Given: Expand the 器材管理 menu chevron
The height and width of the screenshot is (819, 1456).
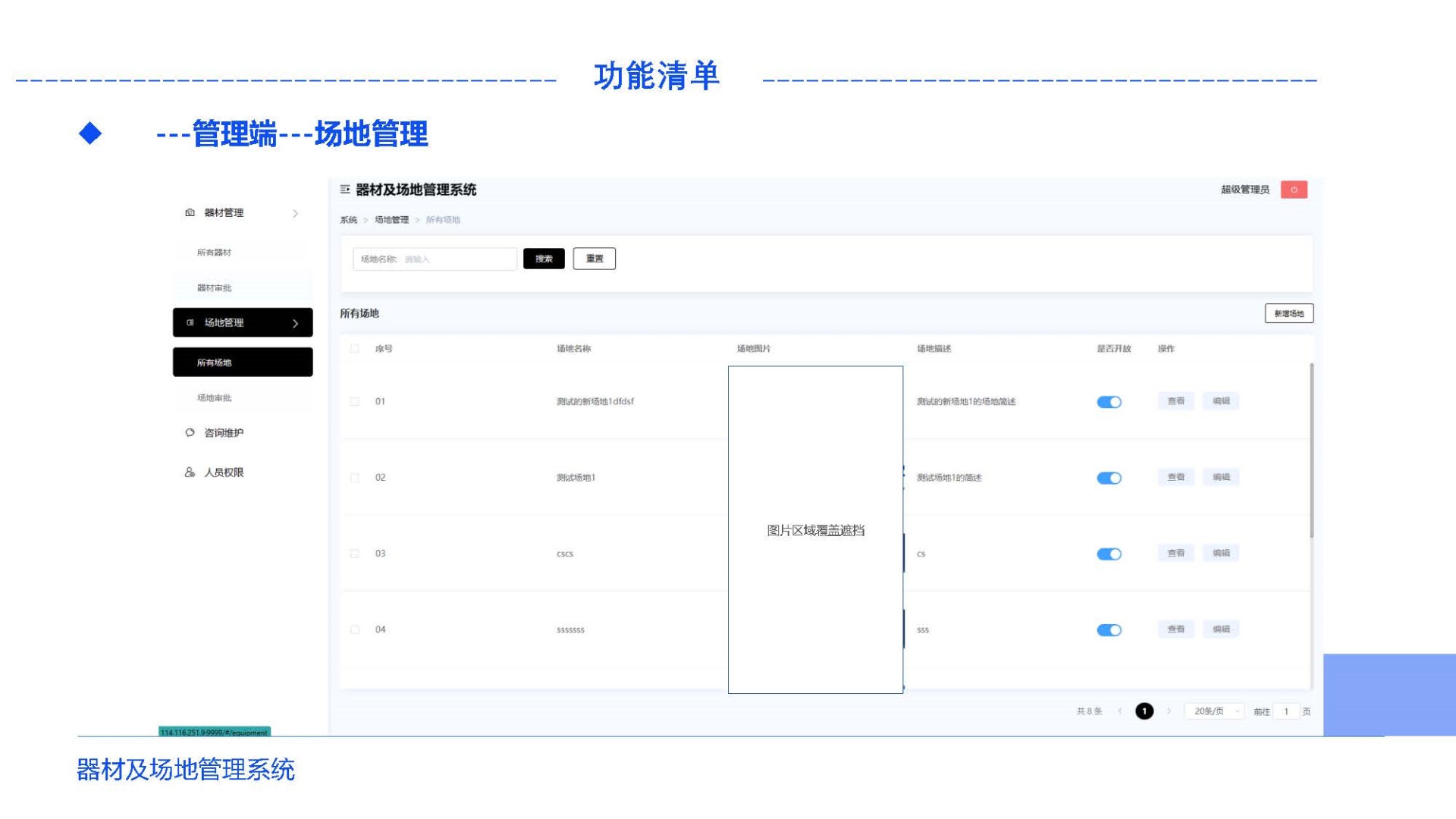Looking at the screenshot, I should coord(296,214).
